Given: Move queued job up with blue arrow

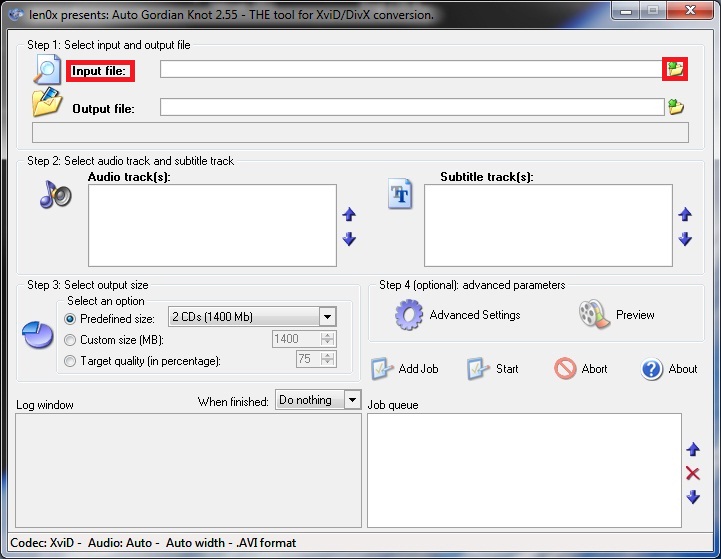Looking at the screenshot, I should pos(693,449).
